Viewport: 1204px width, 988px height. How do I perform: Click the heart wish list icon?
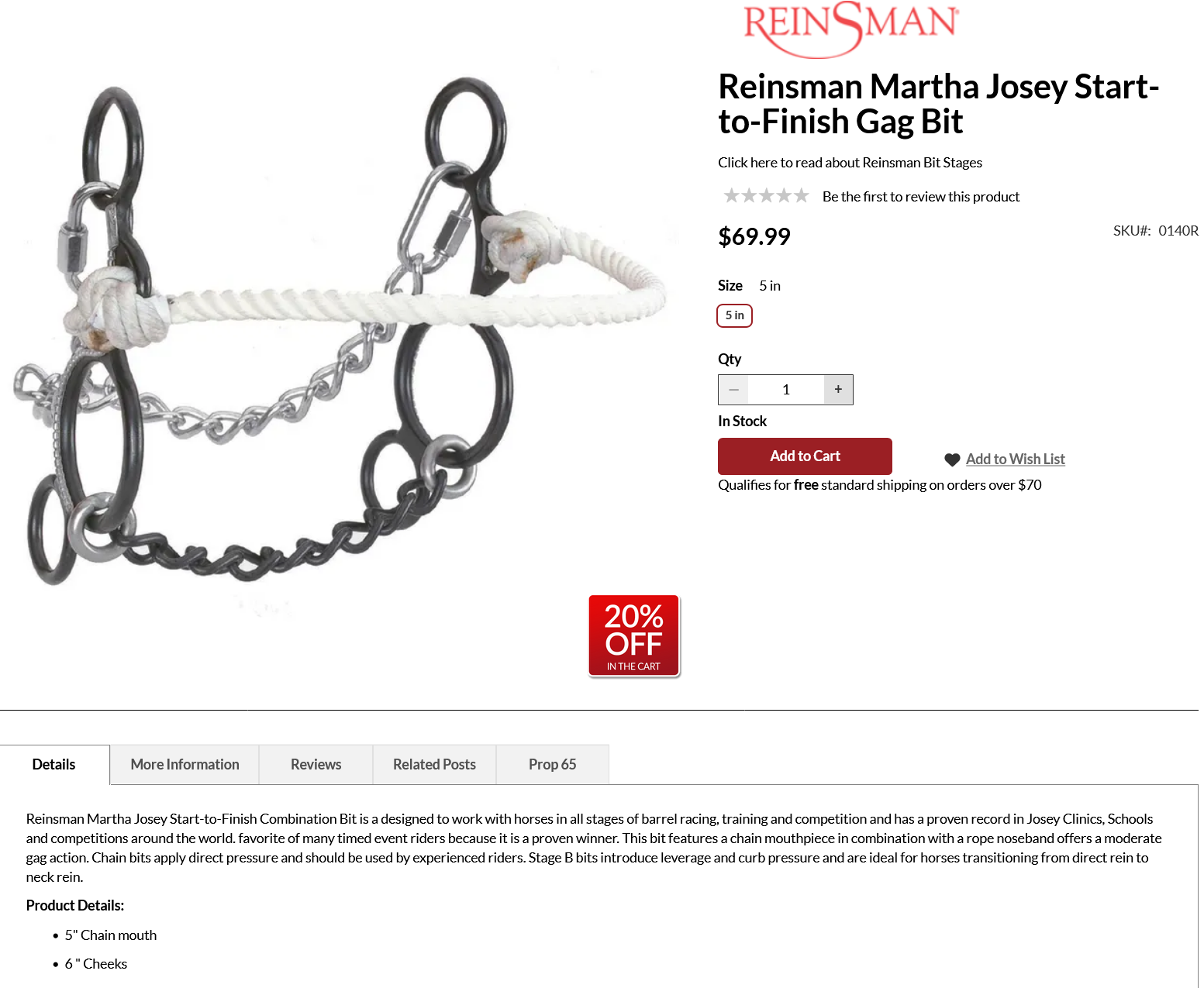952,460
